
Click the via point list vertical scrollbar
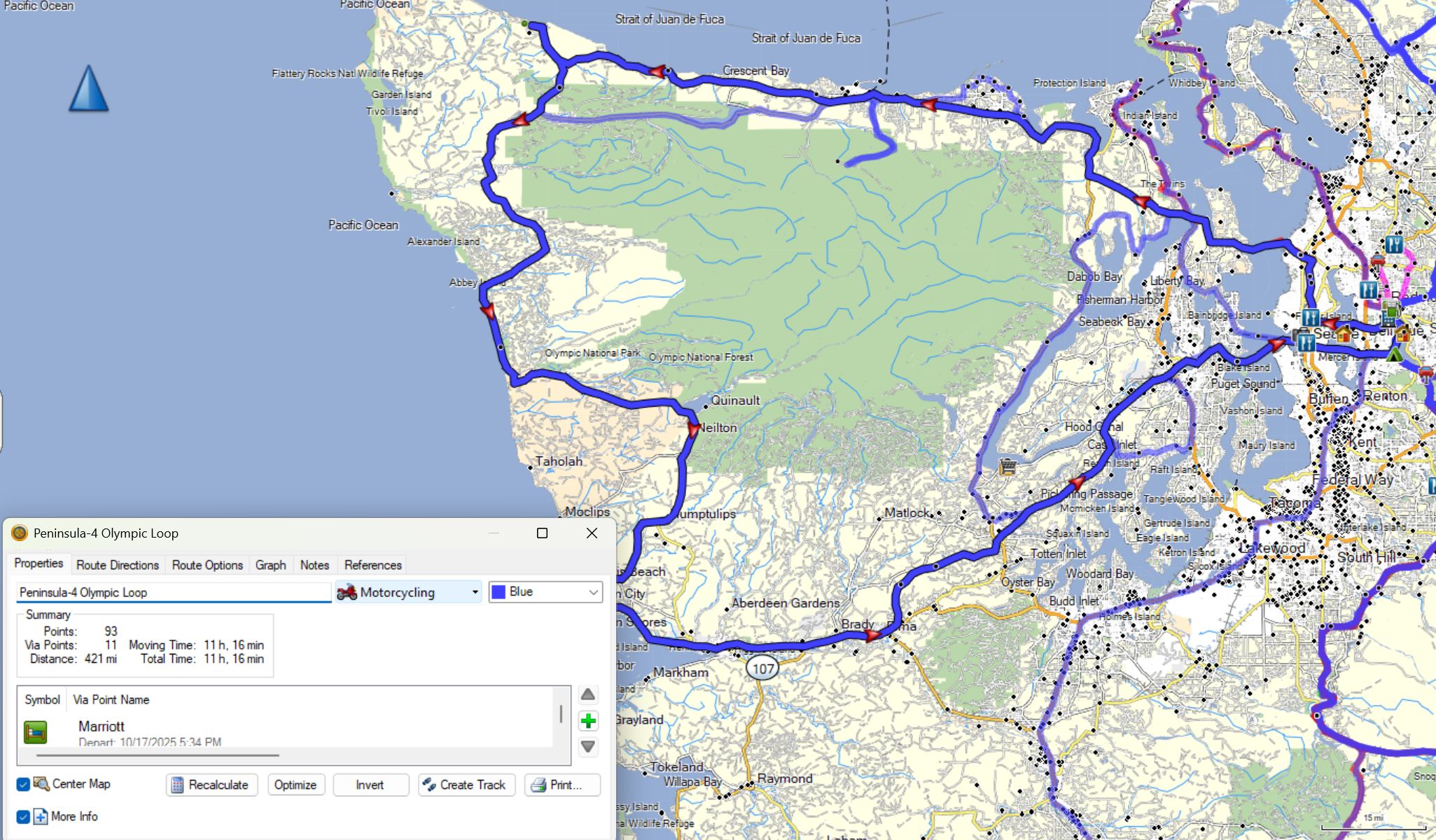coord(561,714)
